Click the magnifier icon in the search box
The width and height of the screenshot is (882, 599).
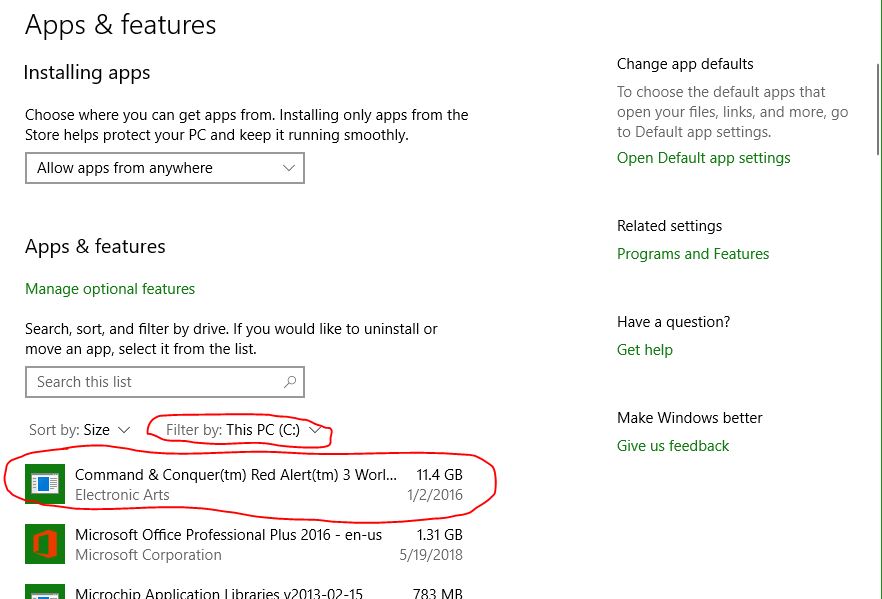[290, 382]
